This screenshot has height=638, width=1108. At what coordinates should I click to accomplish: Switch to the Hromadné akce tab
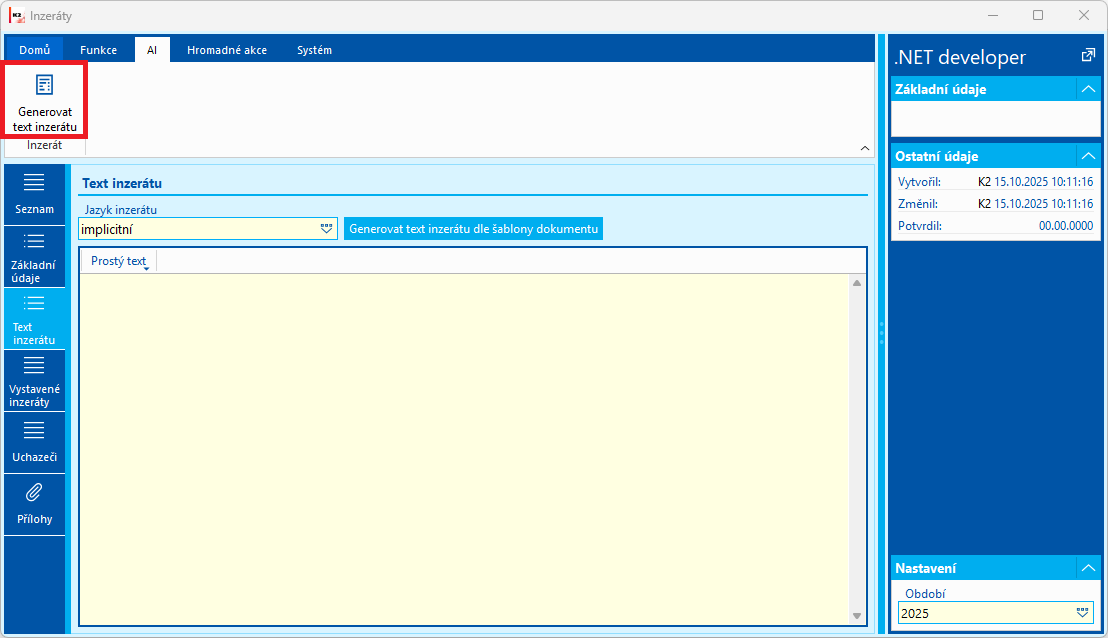coord(227,50)
